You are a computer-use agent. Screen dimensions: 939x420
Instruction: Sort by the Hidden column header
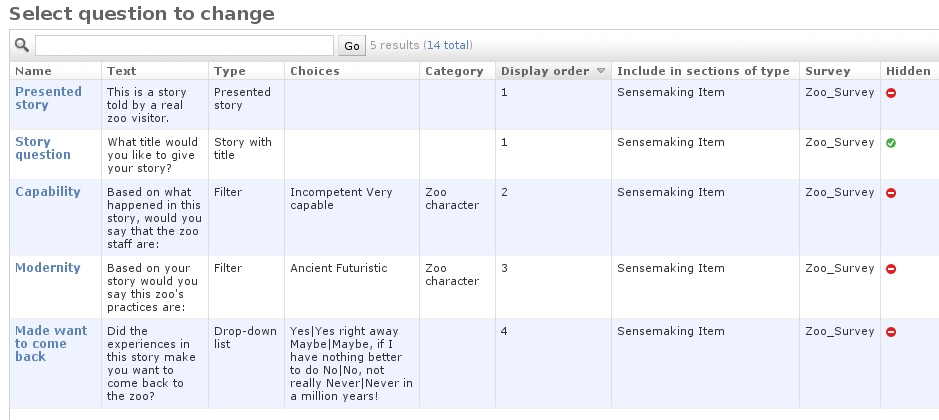click(907, 71)
